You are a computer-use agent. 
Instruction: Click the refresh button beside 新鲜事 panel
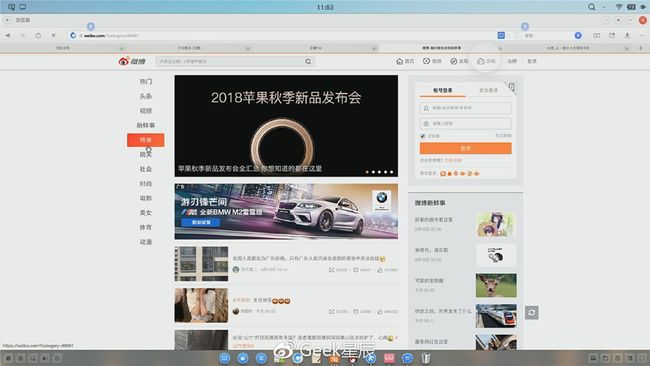[531, 313]
